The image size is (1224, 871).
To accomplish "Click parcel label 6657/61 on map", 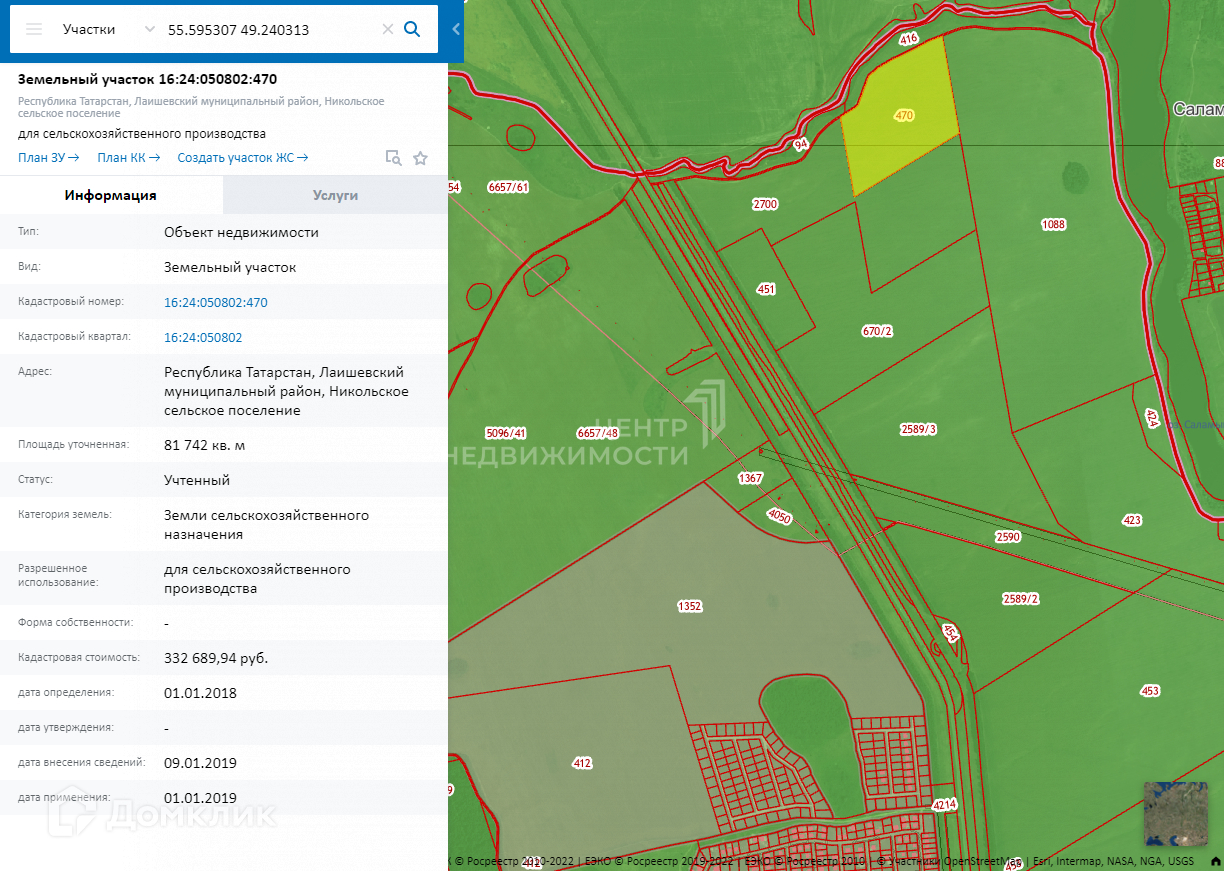I will coord(508,187).
